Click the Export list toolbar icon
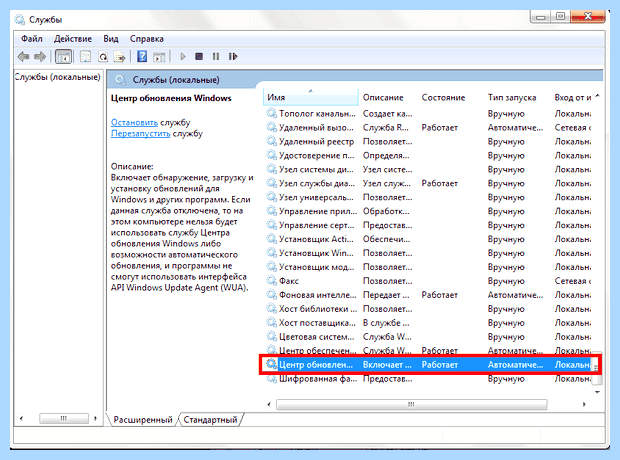The image size is (620, 460). 119,57
